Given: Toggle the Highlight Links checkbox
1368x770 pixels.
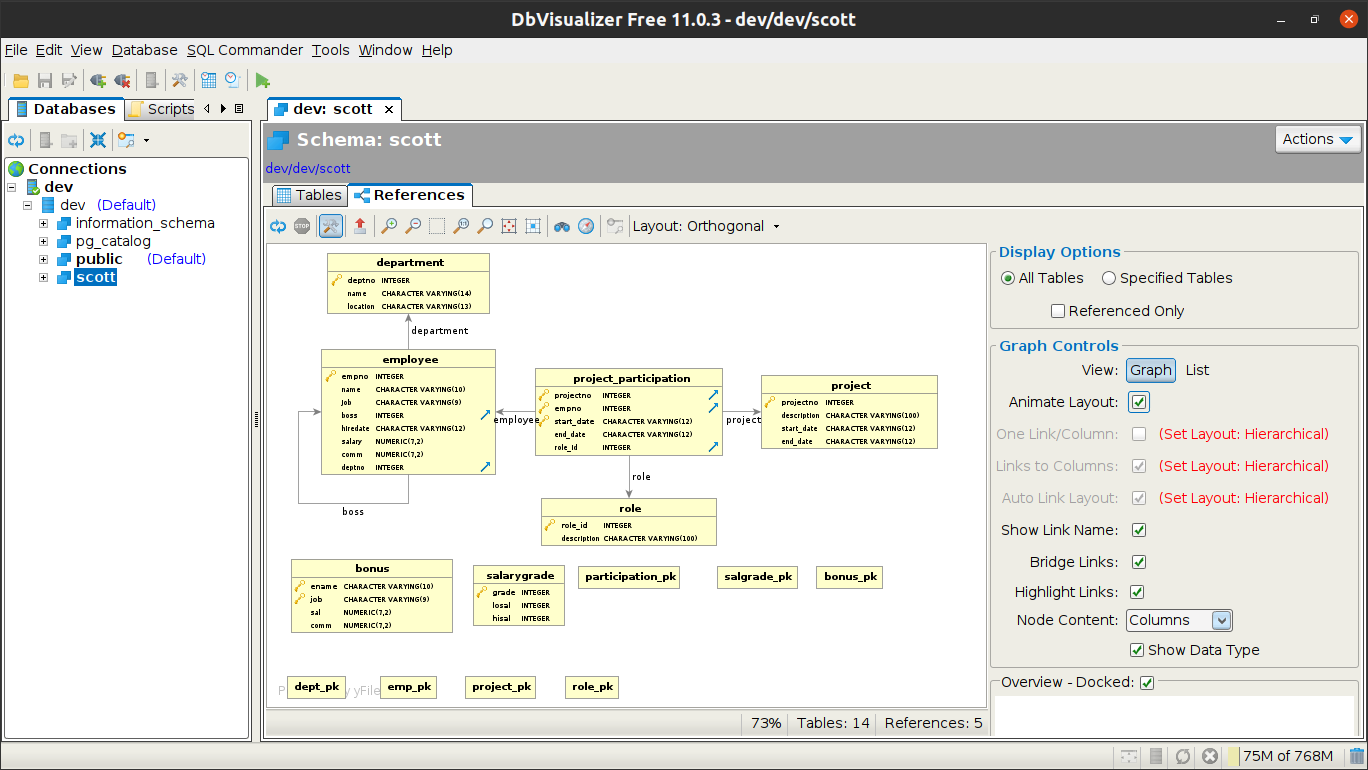Looking at the screenshot, I should (x=1139, y=592).
